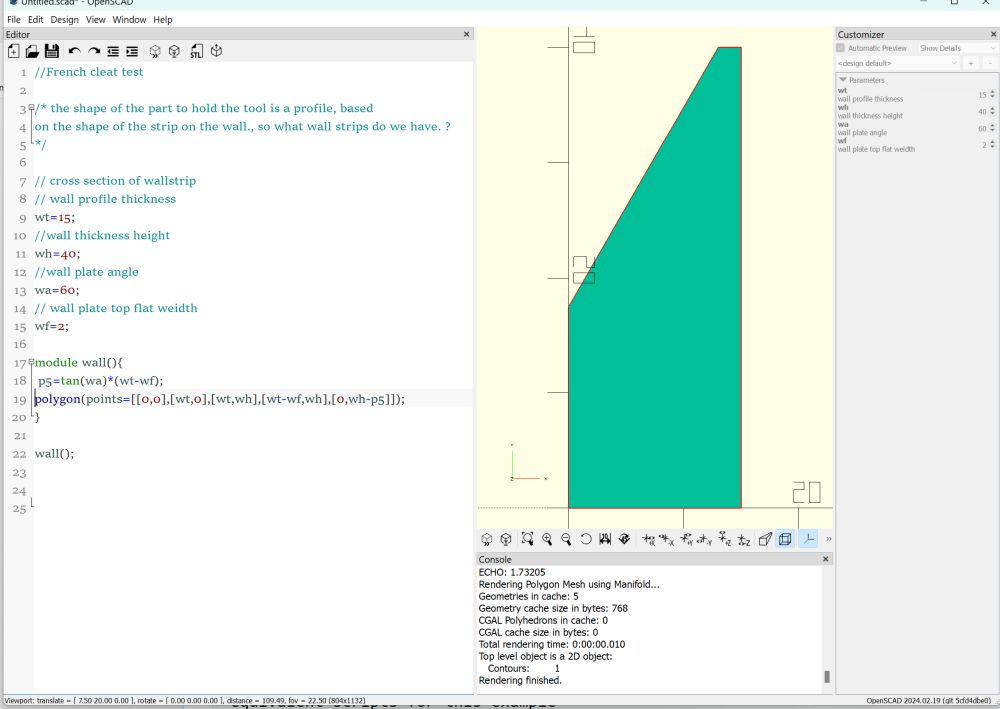Viewport: 1000px width, 709px height.
Task: Open the Design menu
Action: (64, 19)
